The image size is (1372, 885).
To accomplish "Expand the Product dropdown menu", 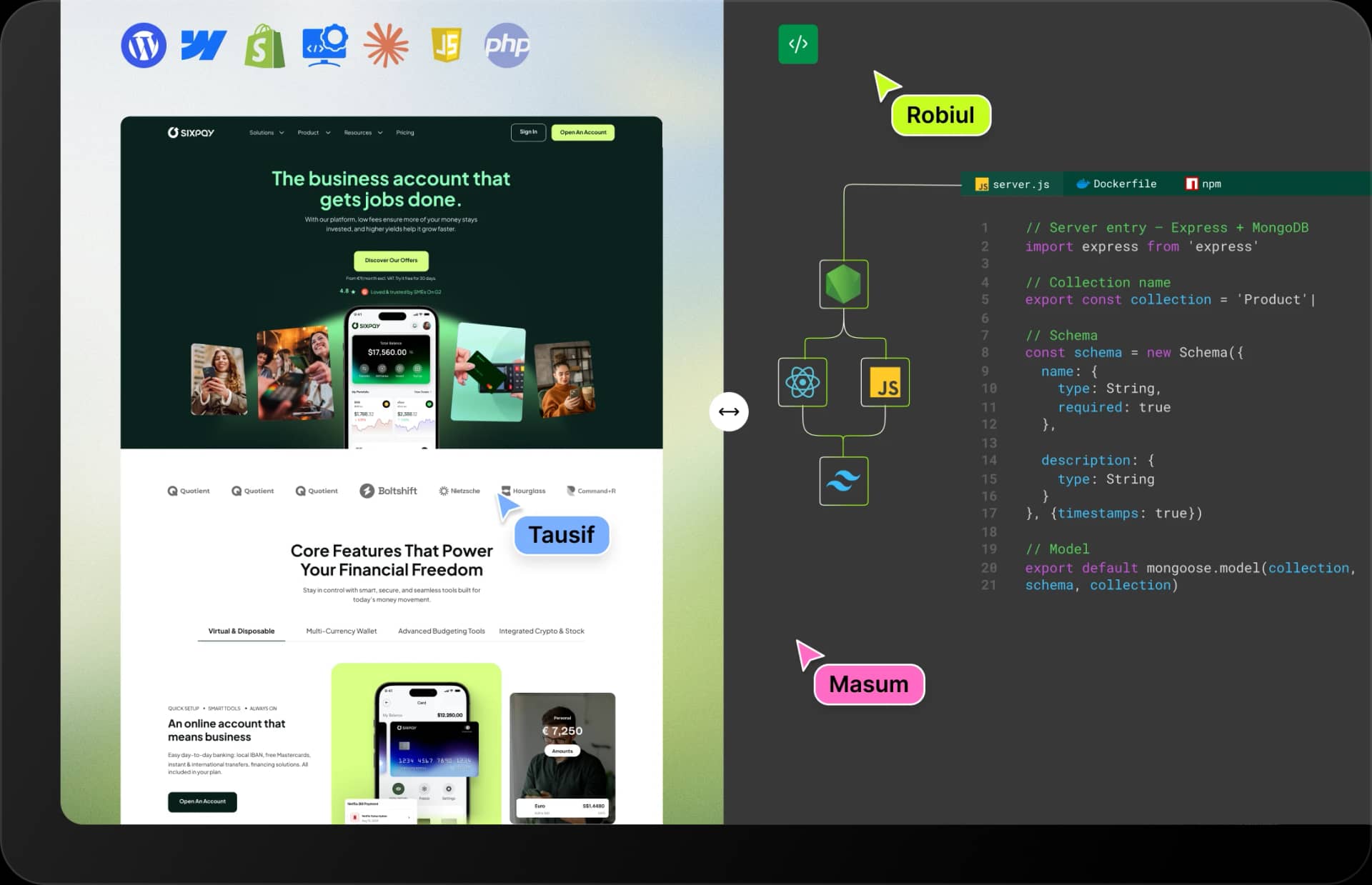I will pos(314,132).
